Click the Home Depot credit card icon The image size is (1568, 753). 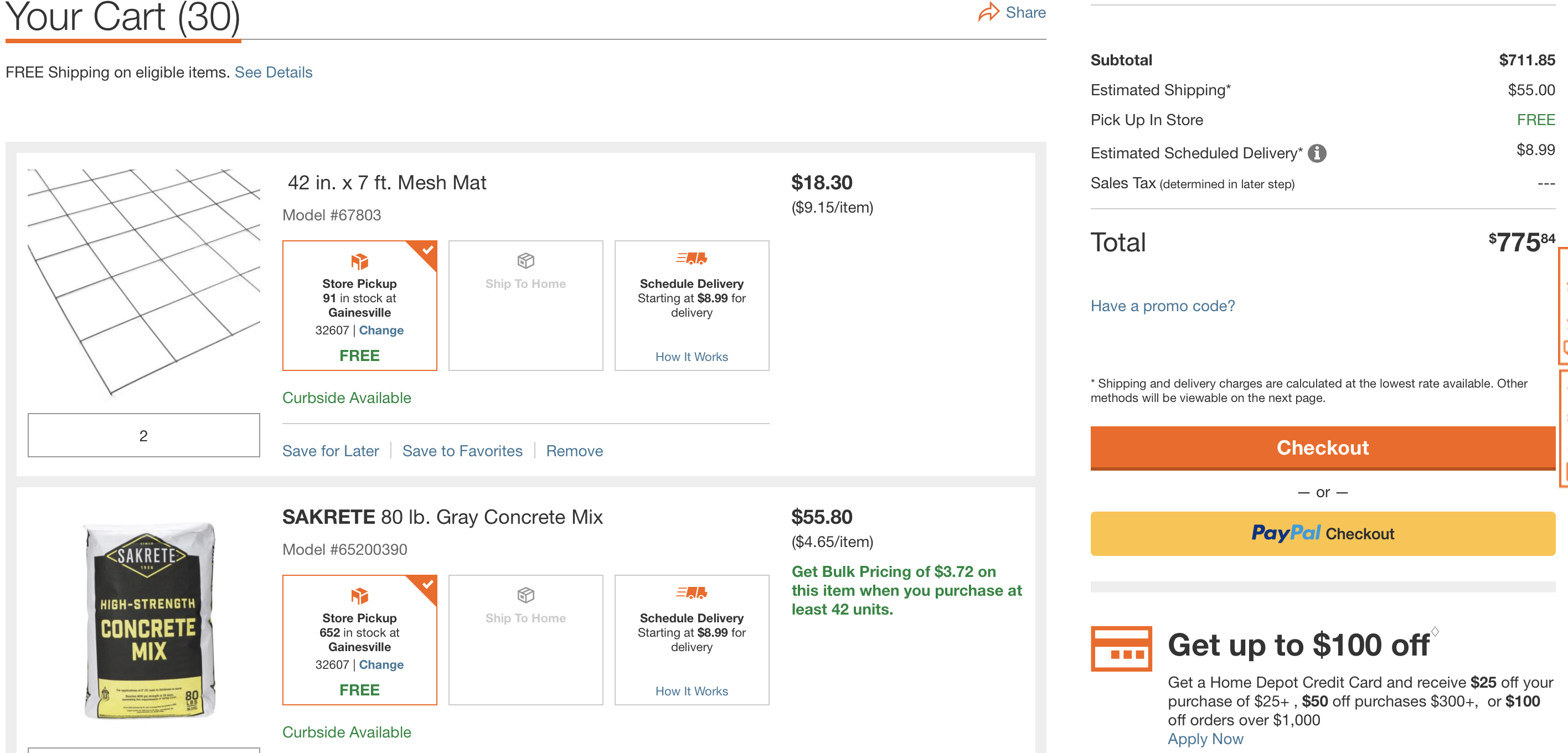click(1121, 648)
